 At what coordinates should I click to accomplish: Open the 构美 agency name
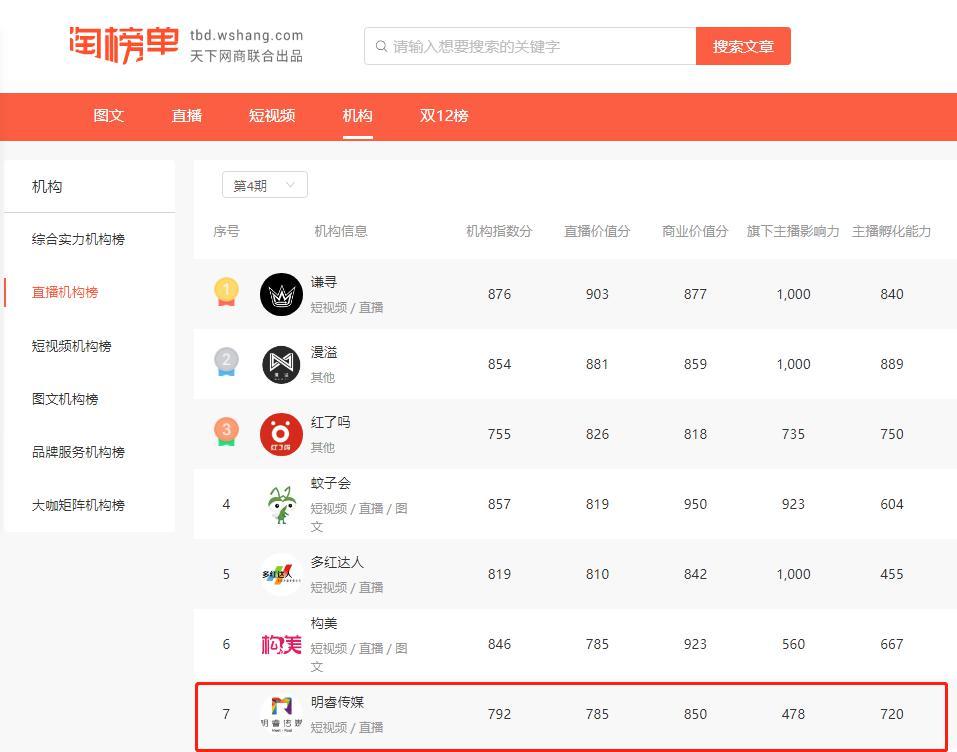click(x=324, y=623)
